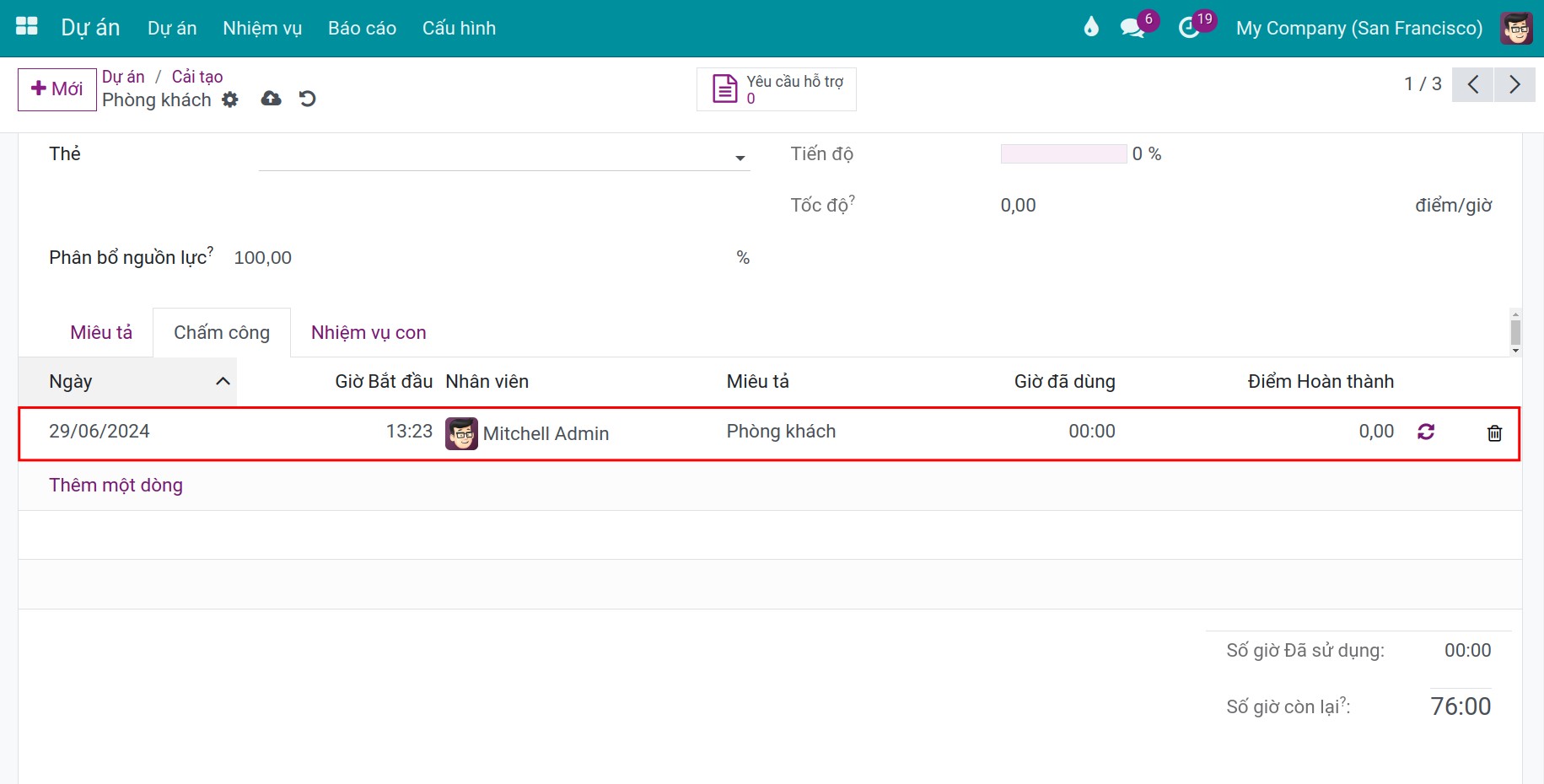Click the Tiến độ progress bar
The width and height of the screenshot is (1544, 784).
click(x=1063, y=153)
